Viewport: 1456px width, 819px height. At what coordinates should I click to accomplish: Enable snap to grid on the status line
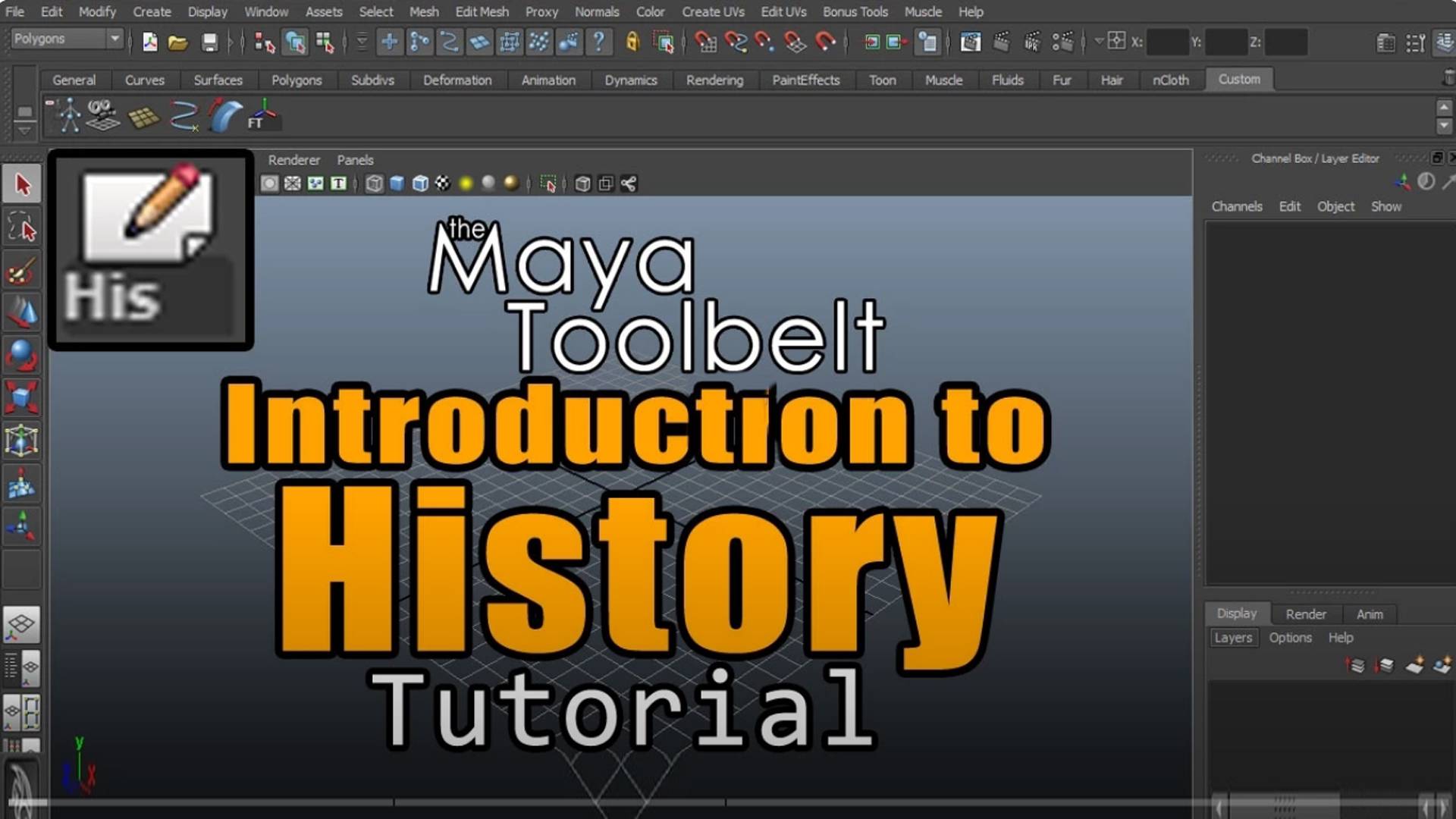click(x=708, y=42)
